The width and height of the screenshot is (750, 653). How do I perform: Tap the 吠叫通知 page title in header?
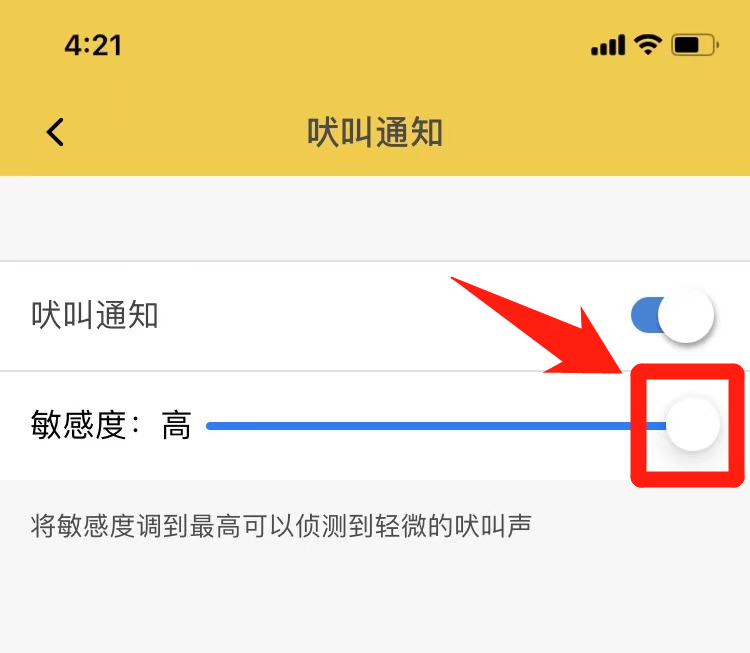click(x=375, y=132)
